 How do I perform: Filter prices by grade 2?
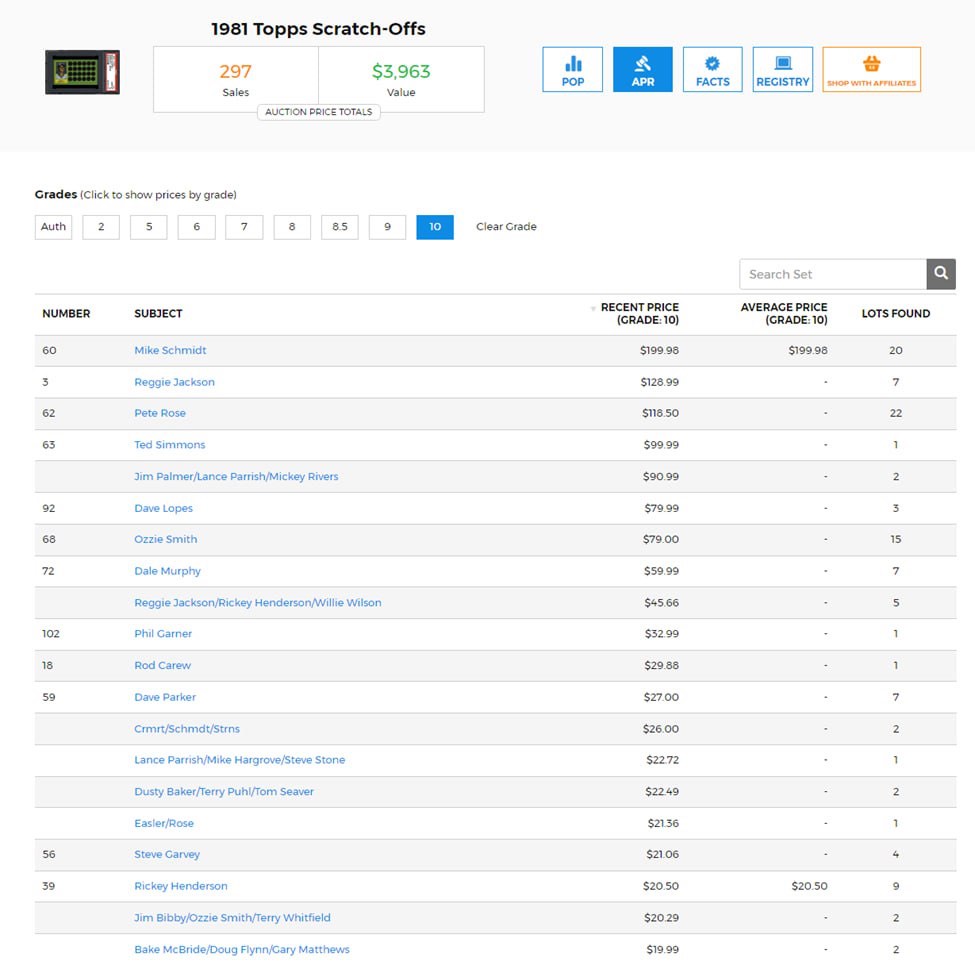click(x=101, y=227)
